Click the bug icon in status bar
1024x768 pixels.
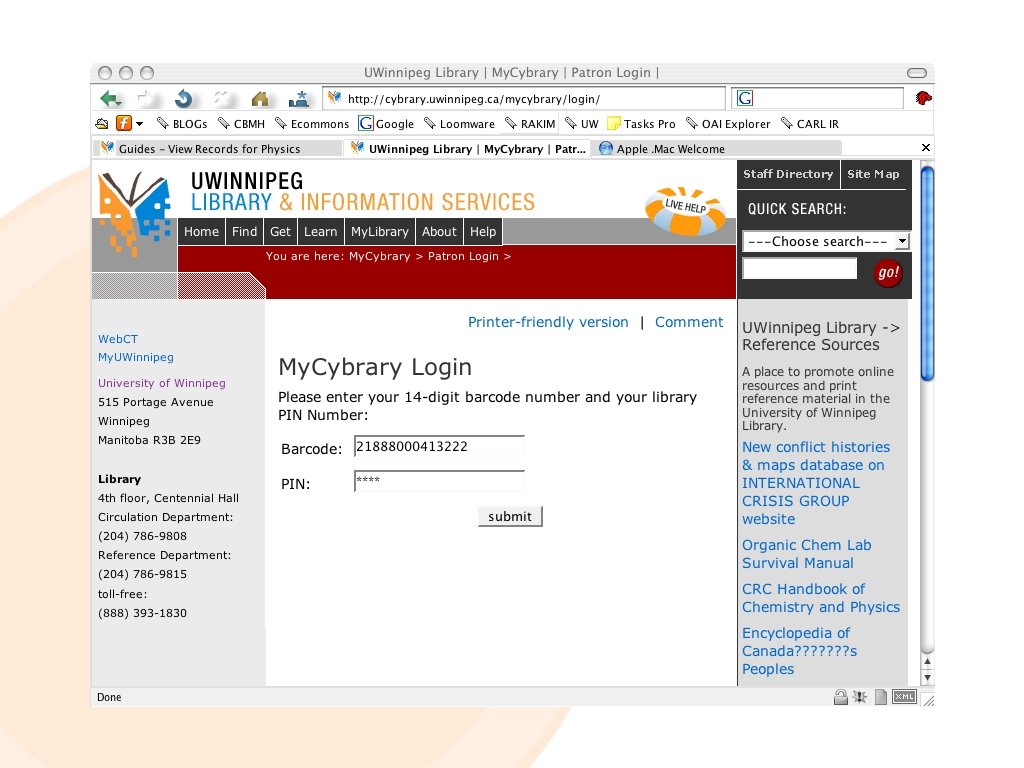860,697
